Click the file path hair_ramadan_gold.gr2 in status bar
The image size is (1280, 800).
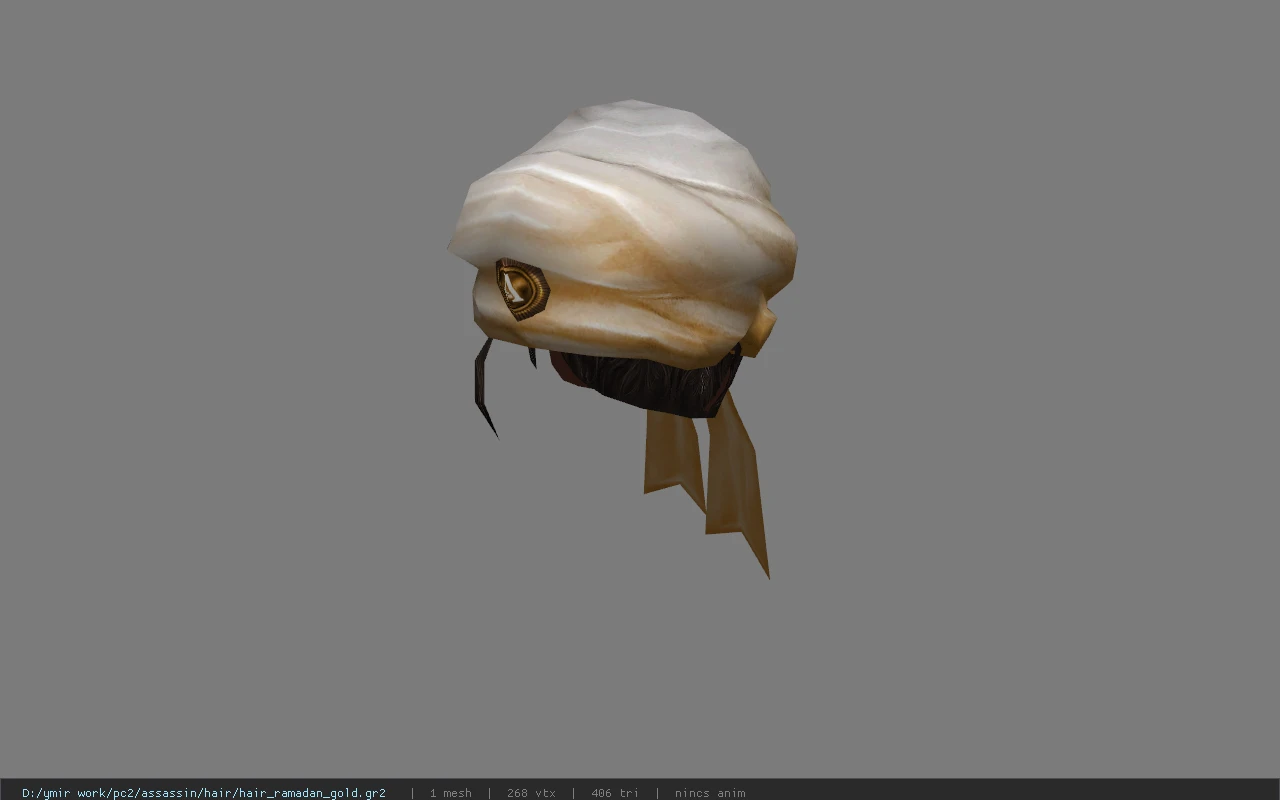point(204,793)
